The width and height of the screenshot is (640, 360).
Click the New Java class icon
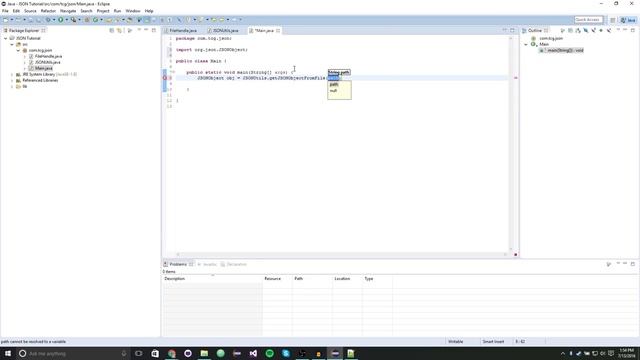pyautogui.click(x=96, y=20)
